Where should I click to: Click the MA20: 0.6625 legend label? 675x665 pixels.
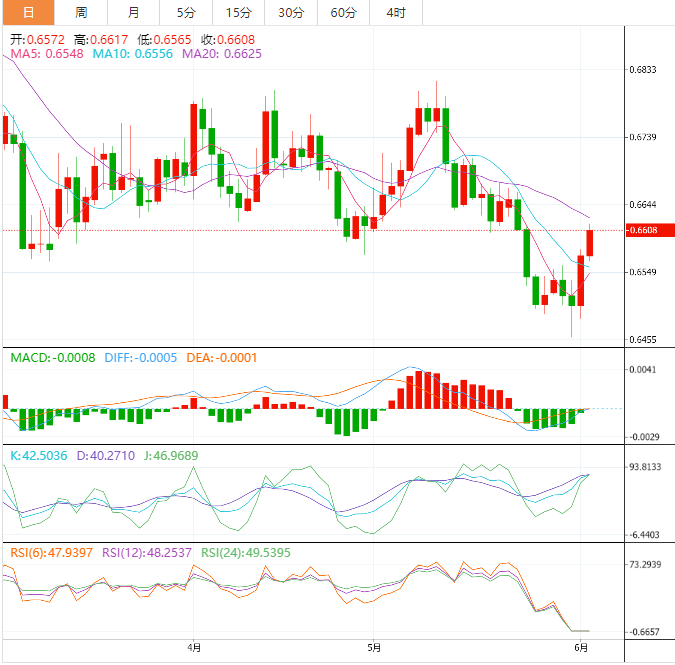pyautogui.click(x=222, y=53)
